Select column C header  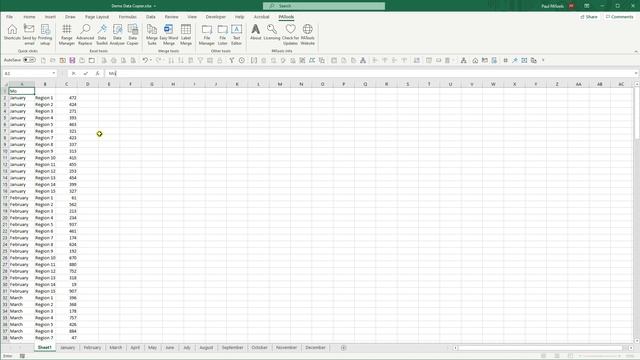pos(67,84)
